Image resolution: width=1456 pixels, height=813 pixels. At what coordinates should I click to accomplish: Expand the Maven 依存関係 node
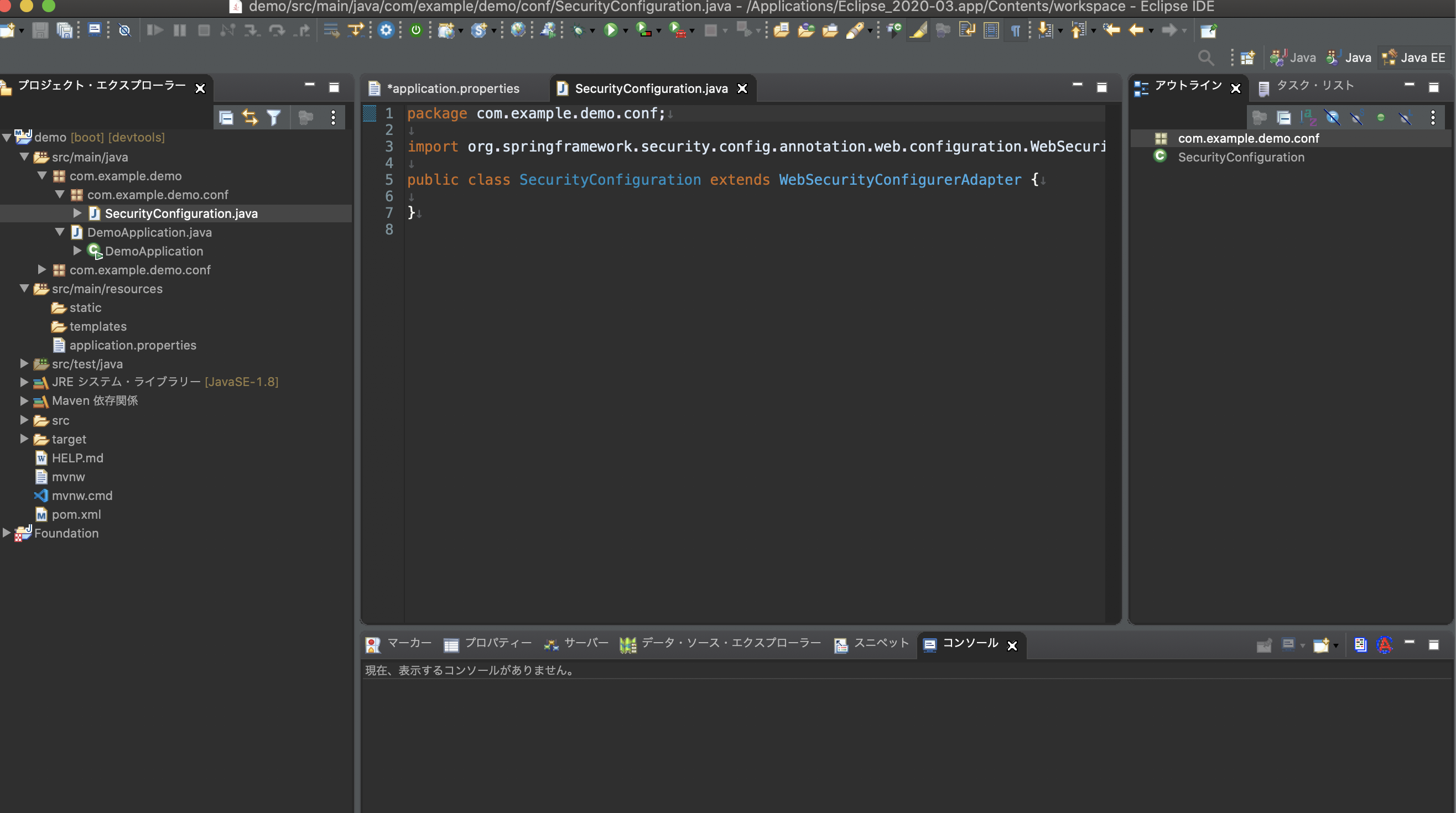coord(24,400)
